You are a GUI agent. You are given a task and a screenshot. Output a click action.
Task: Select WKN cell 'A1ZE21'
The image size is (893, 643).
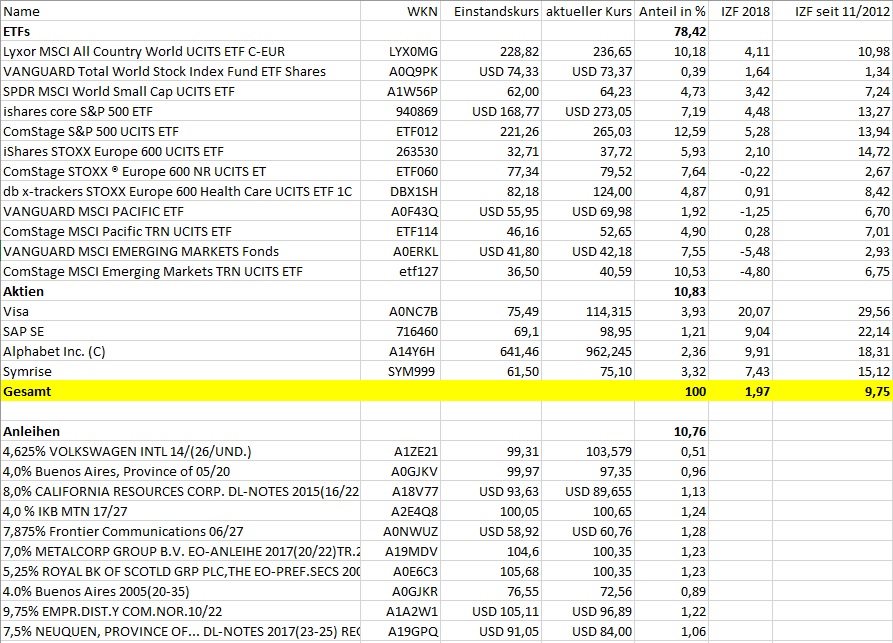(400, 451)
